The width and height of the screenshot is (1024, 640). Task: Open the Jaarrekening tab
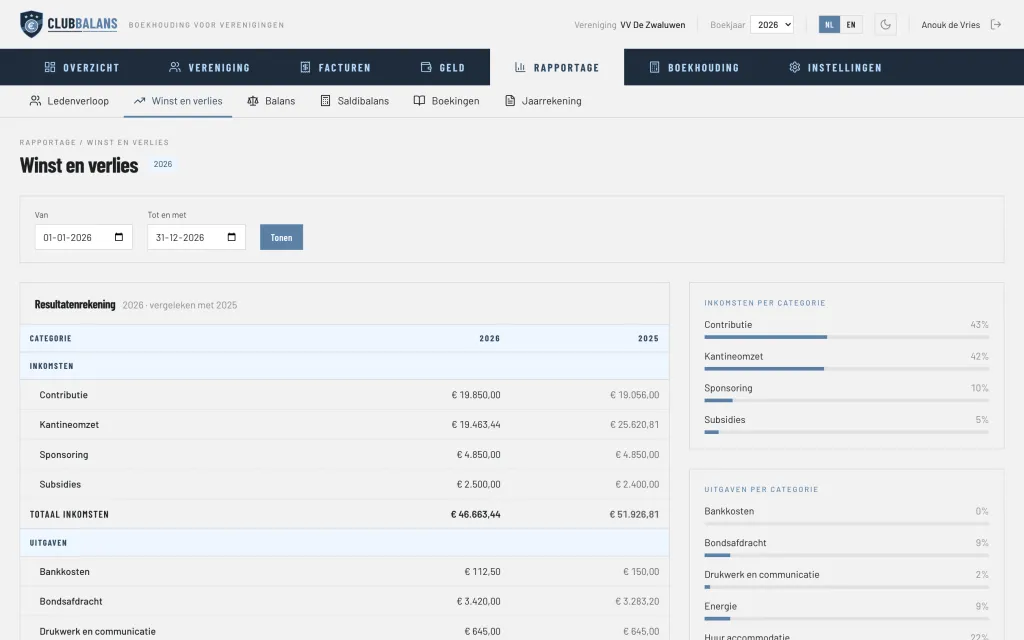pos(543,101)
